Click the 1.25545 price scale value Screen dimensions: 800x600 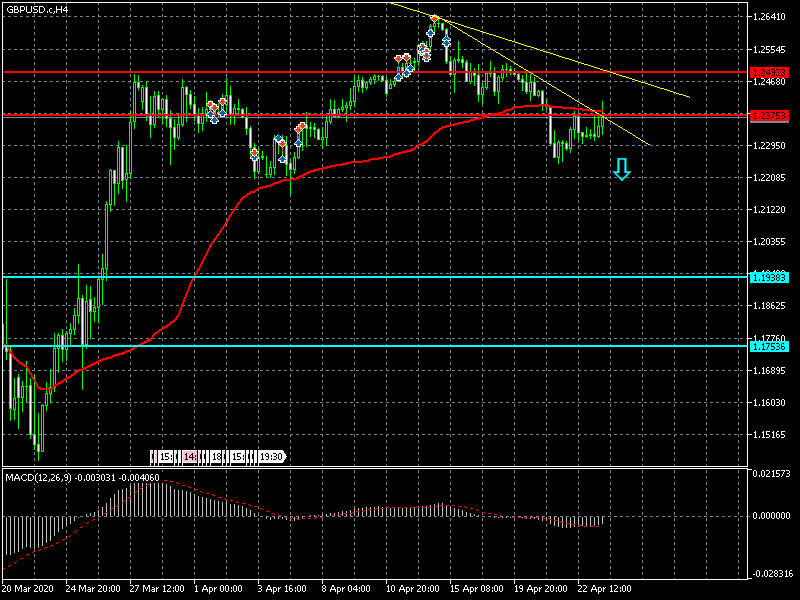[x=769, y=49]
